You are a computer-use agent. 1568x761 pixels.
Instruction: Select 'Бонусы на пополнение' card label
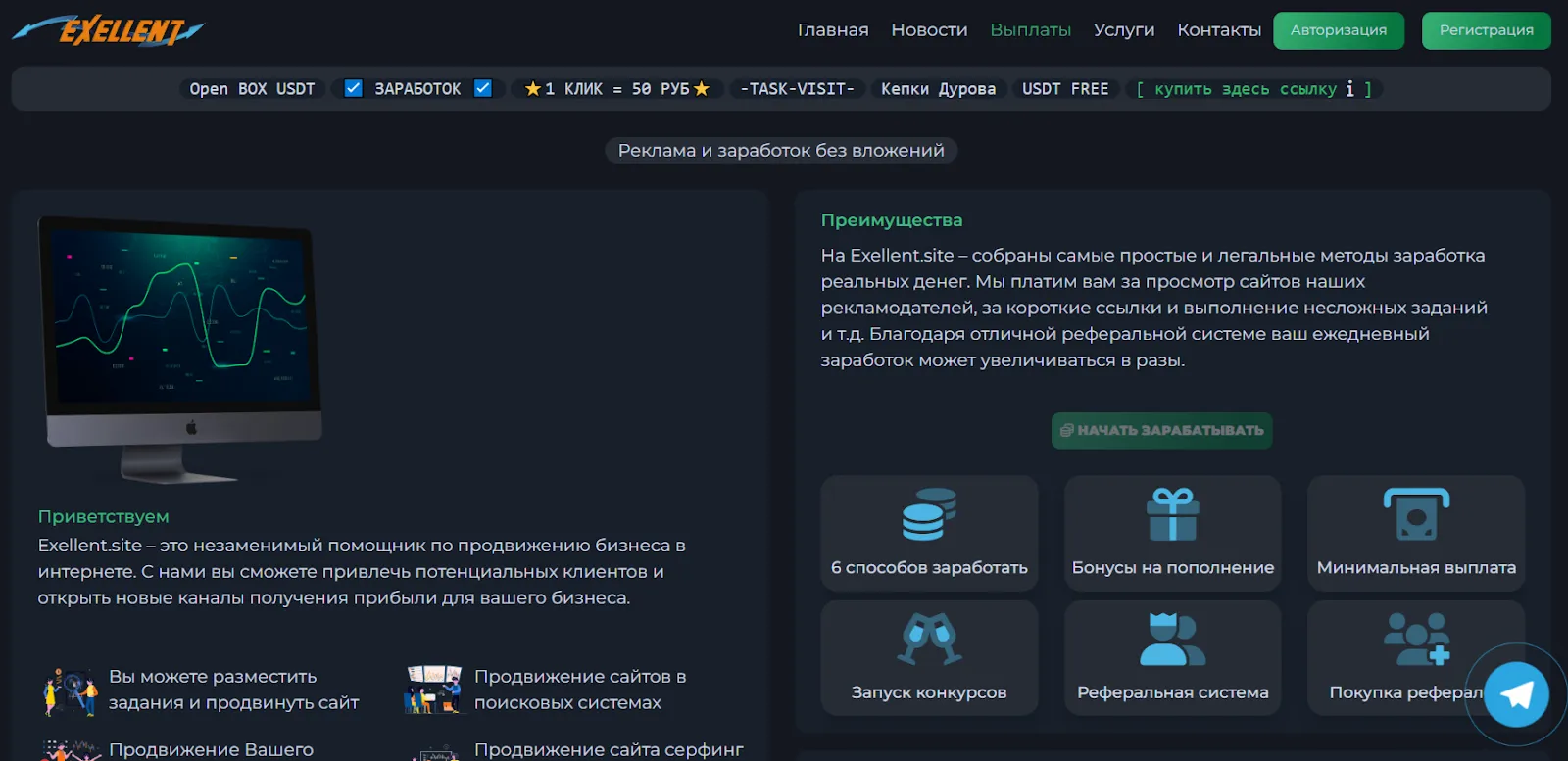(x=1173, y=567)
